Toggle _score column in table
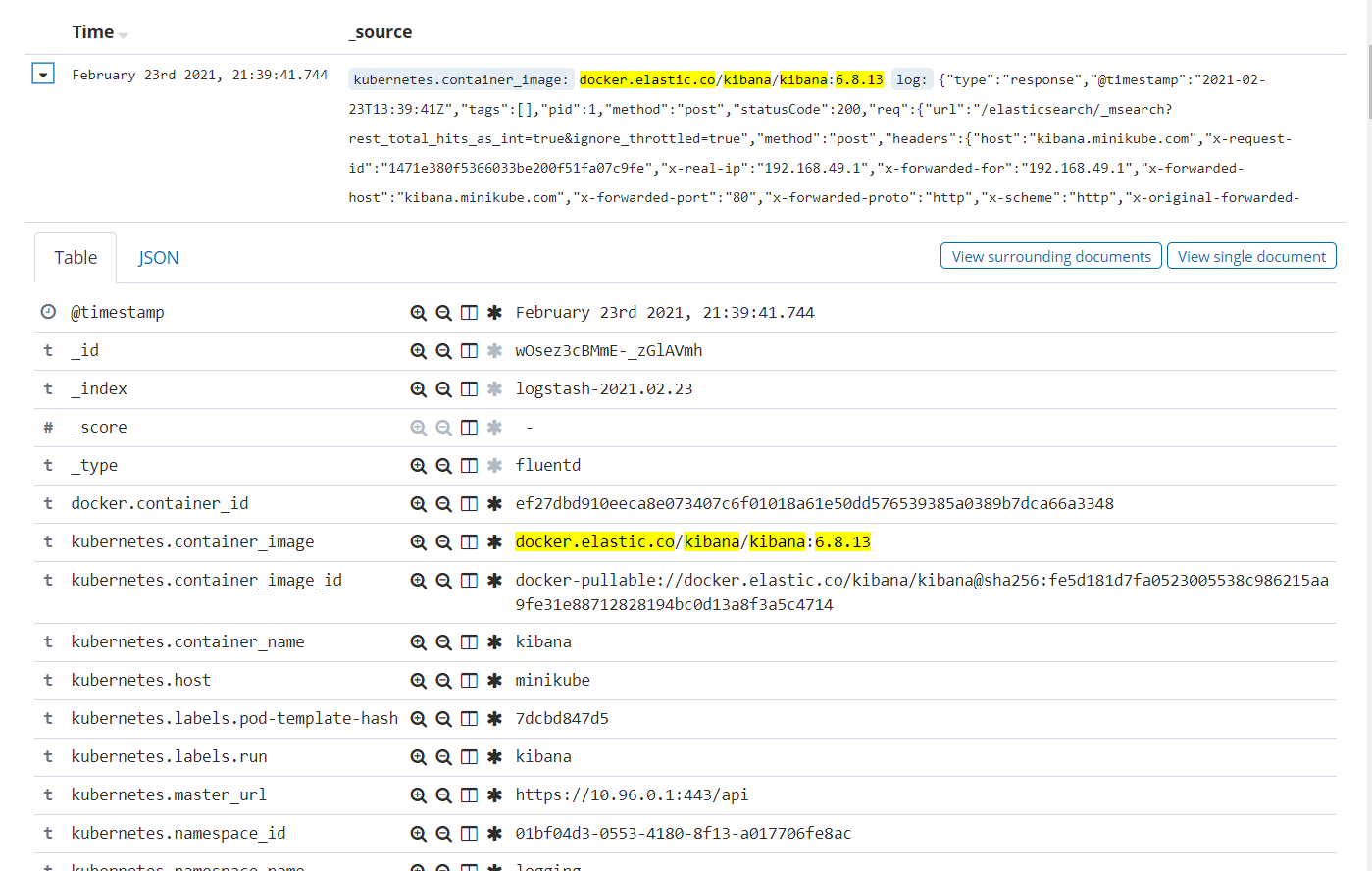 click(470, 428)
